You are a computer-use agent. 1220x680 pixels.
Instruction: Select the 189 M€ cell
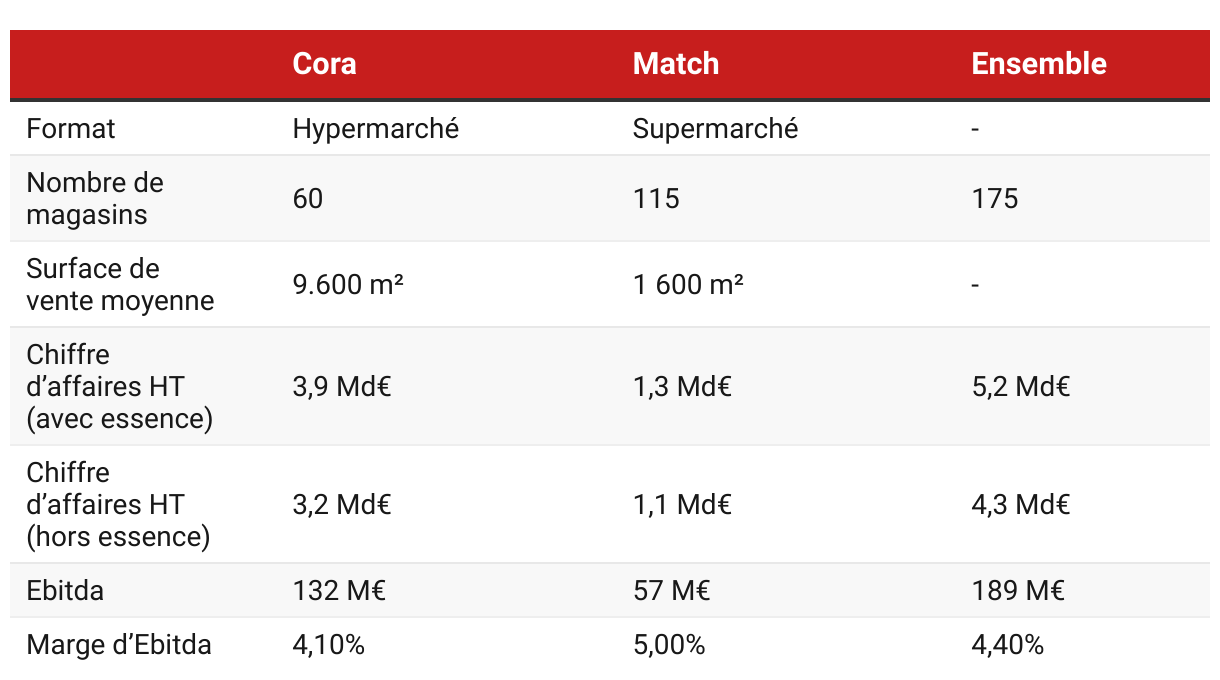point(1018,591)
